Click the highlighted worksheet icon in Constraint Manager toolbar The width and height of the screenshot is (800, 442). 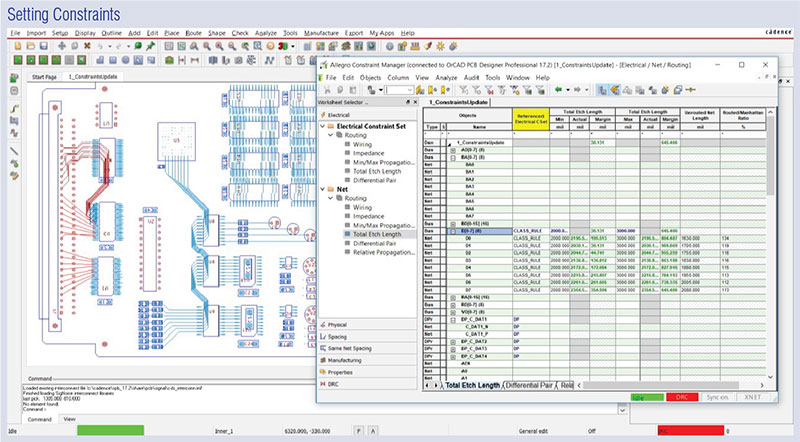[x=603, y=90]
